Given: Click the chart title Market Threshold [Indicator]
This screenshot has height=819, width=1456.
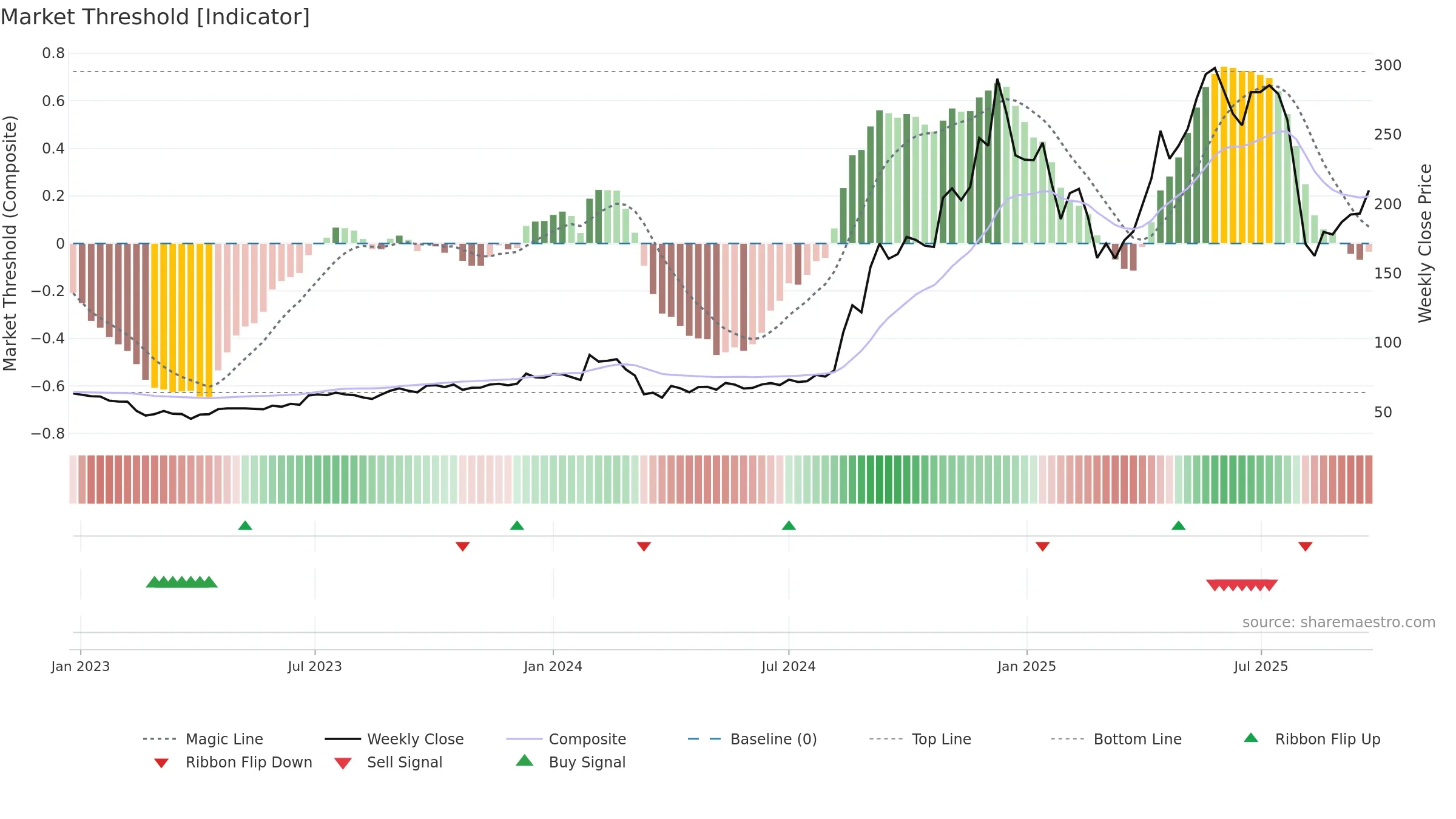Looking at the screenshot, I should click(155, 17).
